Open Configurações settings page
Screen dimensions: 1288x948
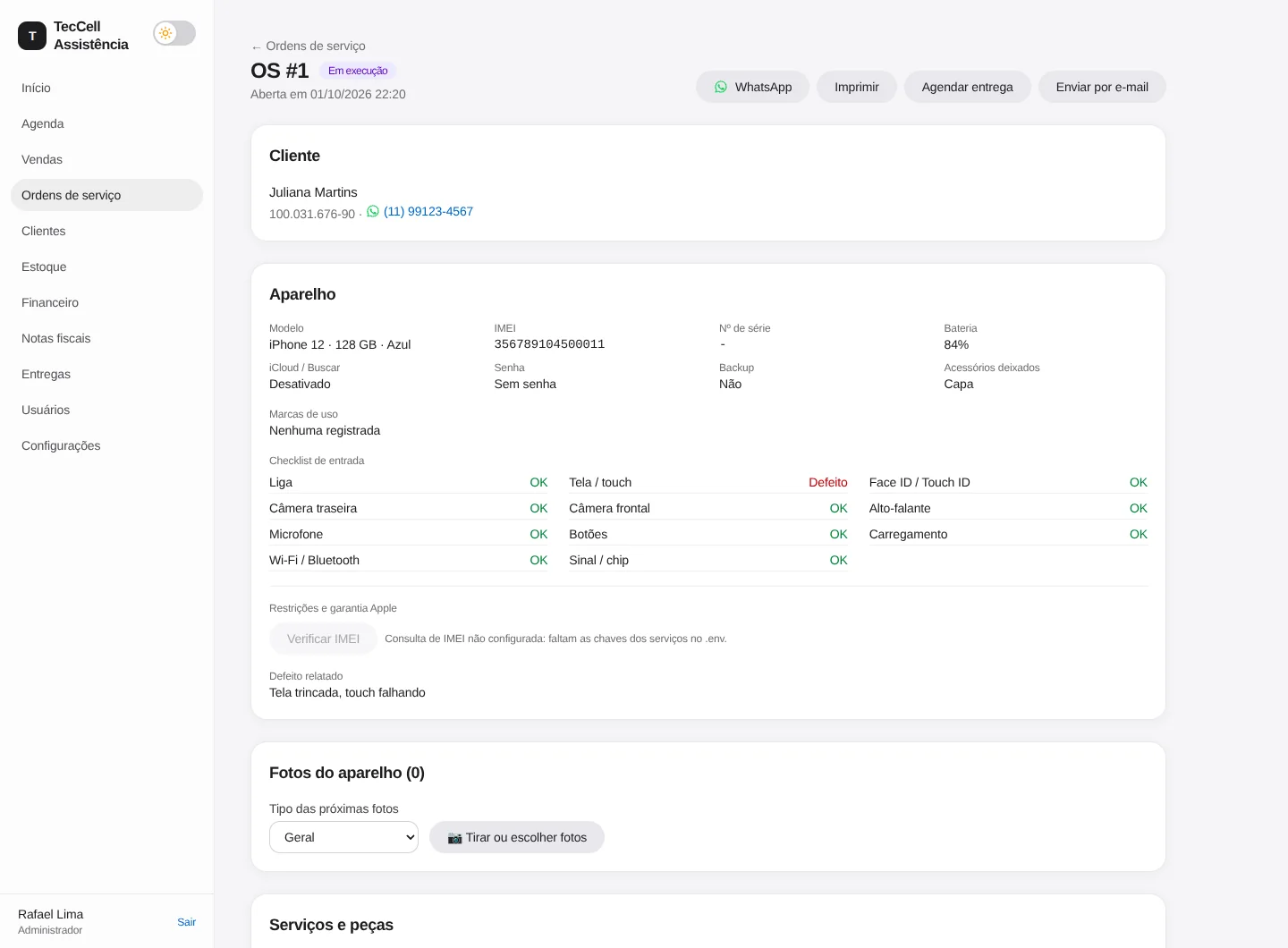(x=106, y=445)
